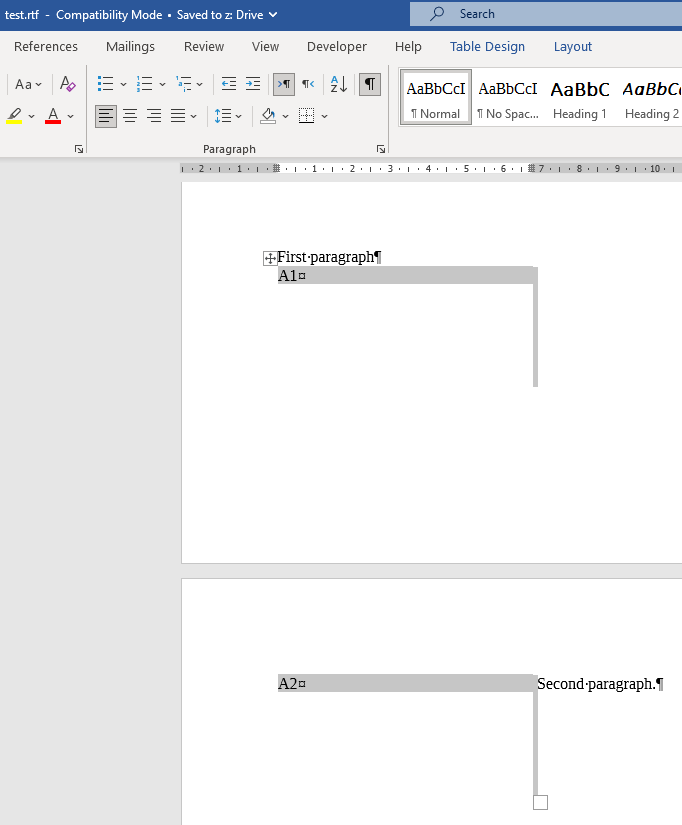Image resolution: width=682 pixels, height=825 pixels.
Task: Switch to Review tab
Action: [204, 47]
